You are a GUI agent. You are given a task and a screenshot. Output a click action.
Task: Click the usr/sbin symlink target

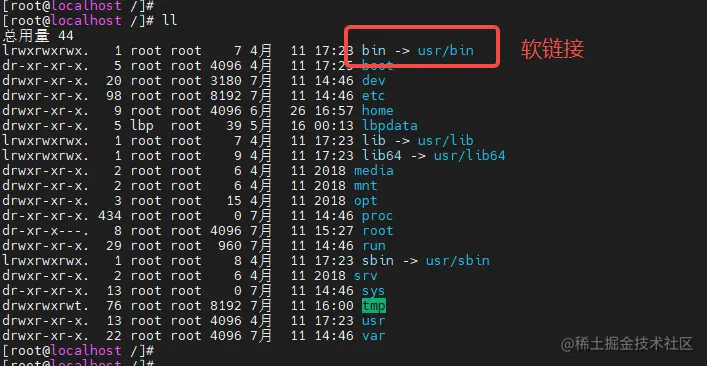point(458,261)
